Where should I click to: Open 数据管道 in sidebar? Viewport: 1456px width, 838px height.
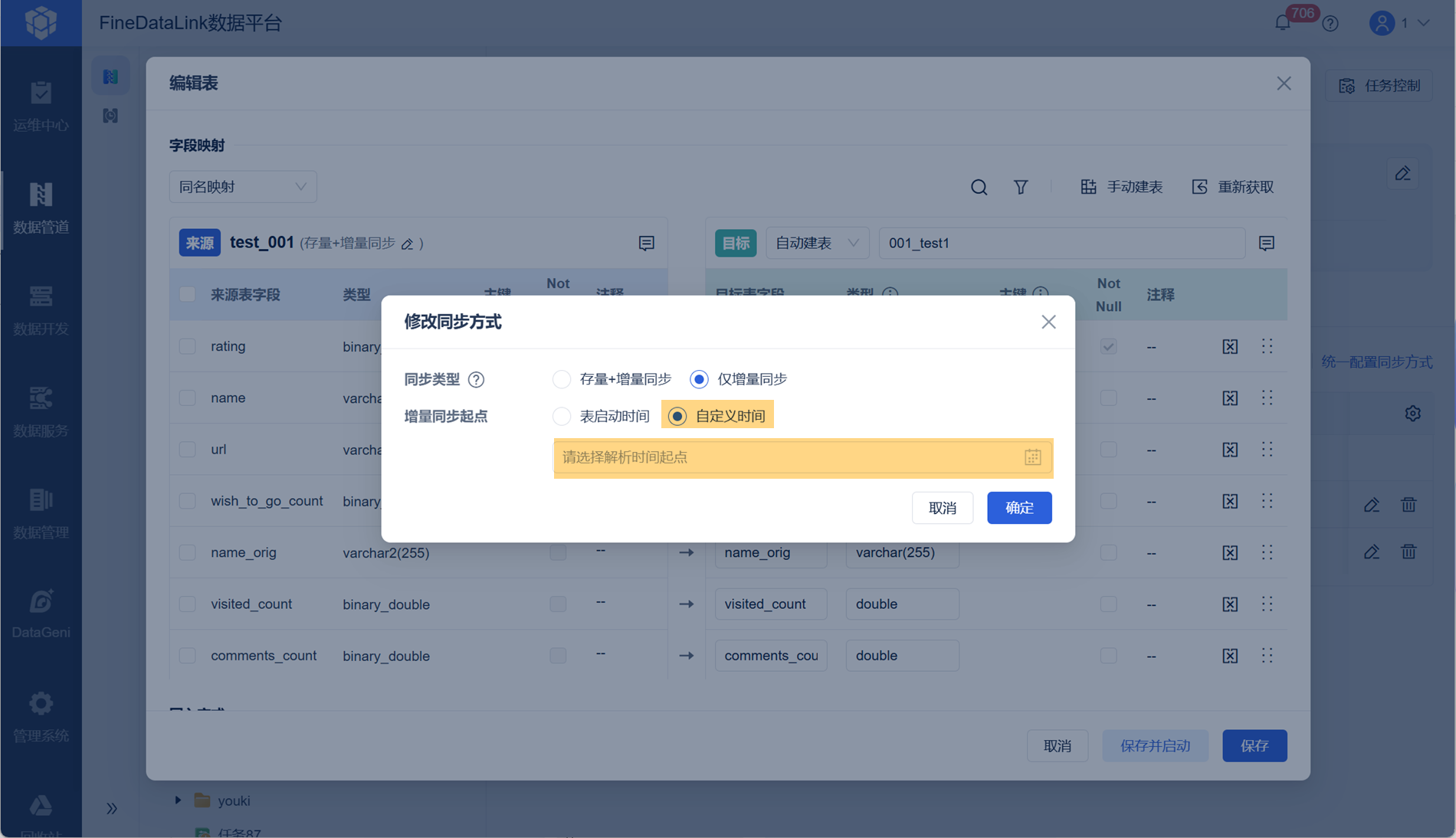coord(41,208)
